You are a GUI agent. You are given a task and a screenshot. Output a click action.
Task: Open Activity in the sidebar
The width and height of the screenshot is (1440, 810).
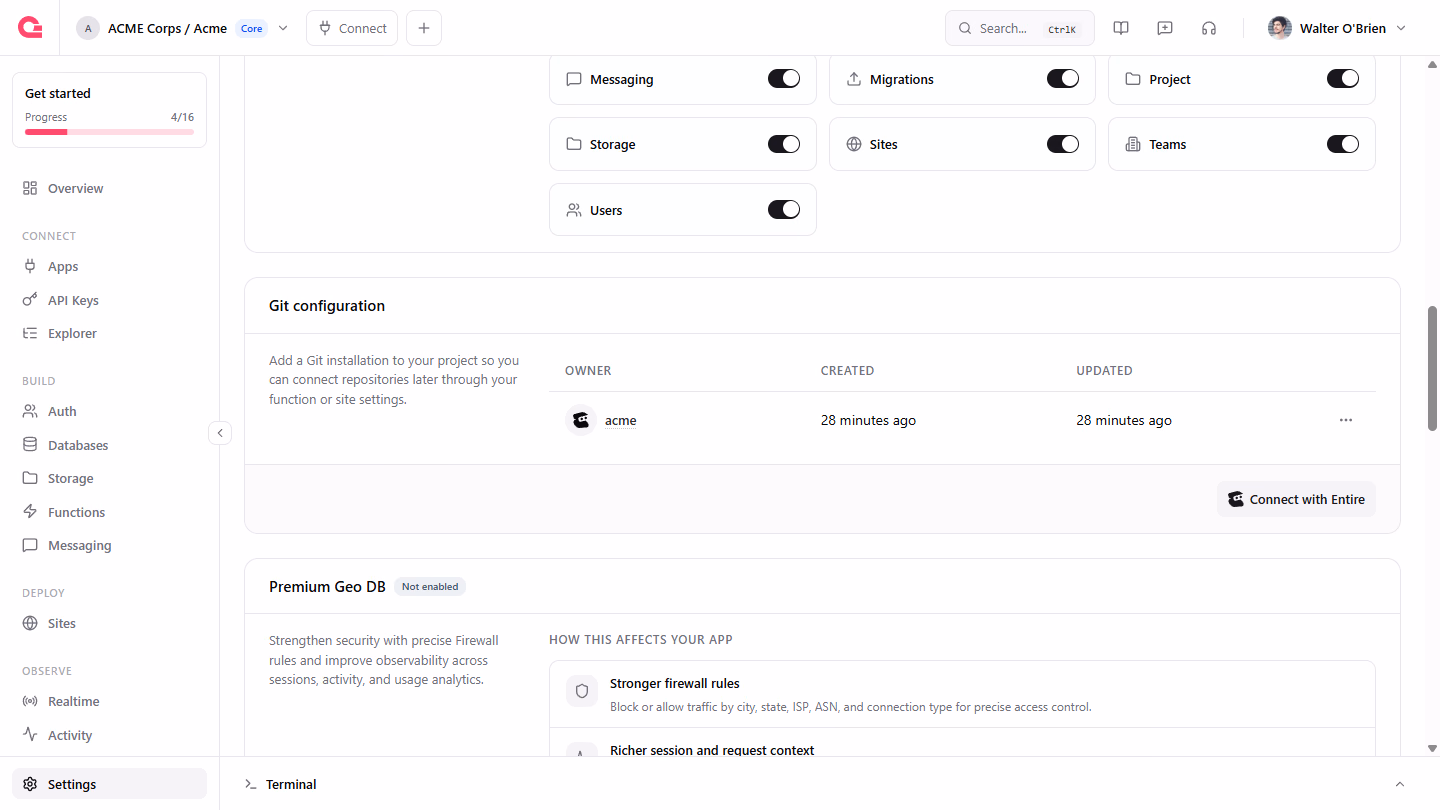pyautogui.click(x=110, y=735)
